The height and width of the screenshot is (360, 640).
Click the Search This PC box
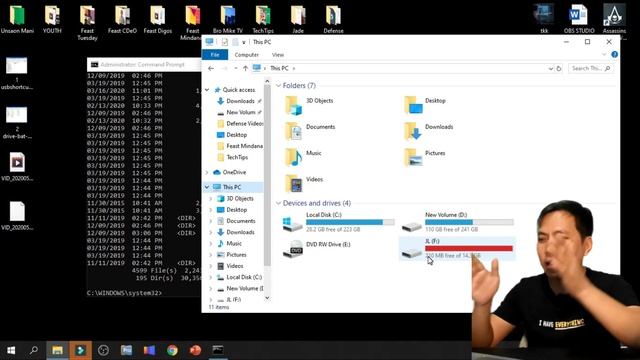[x=591, y=68]
